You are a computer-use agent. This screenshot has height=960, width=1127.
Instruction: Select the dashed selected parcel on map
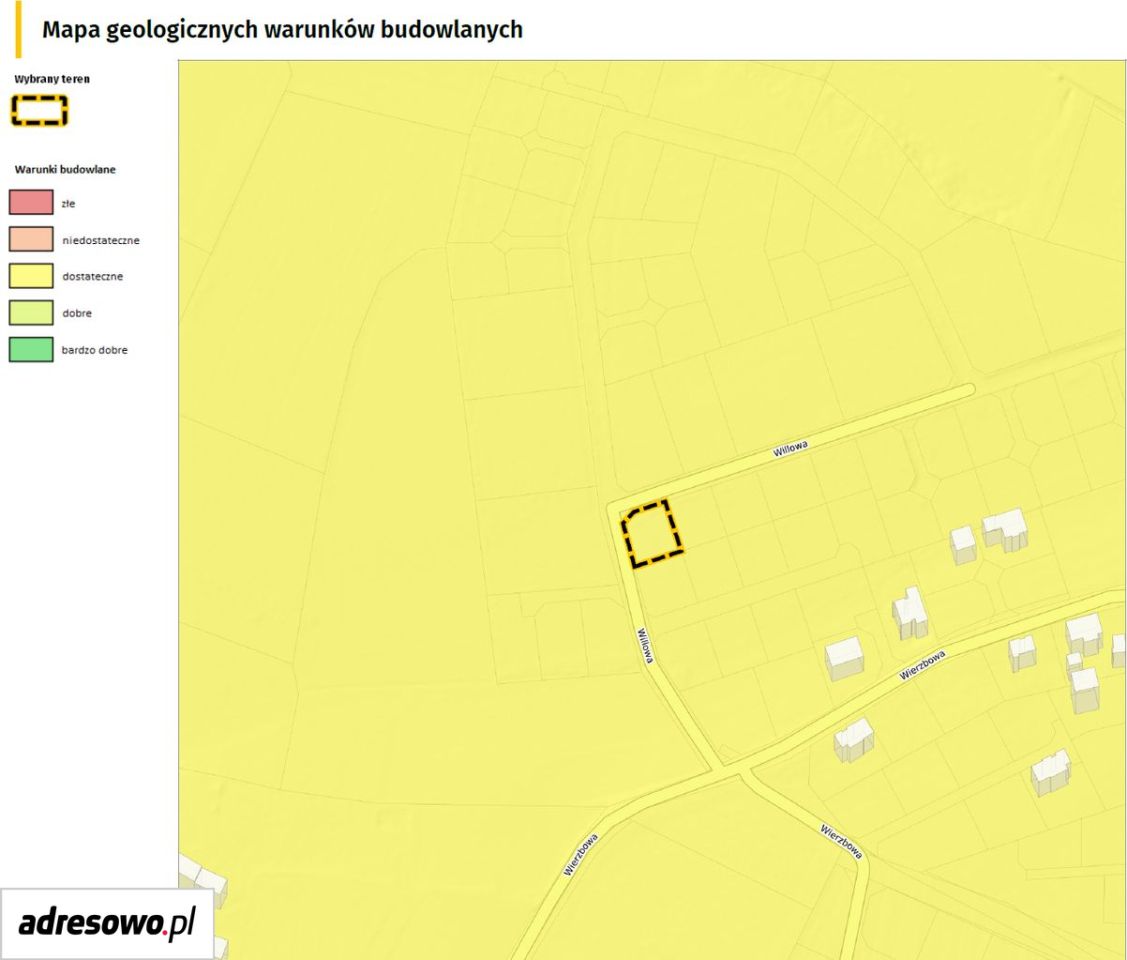[651, 533]
